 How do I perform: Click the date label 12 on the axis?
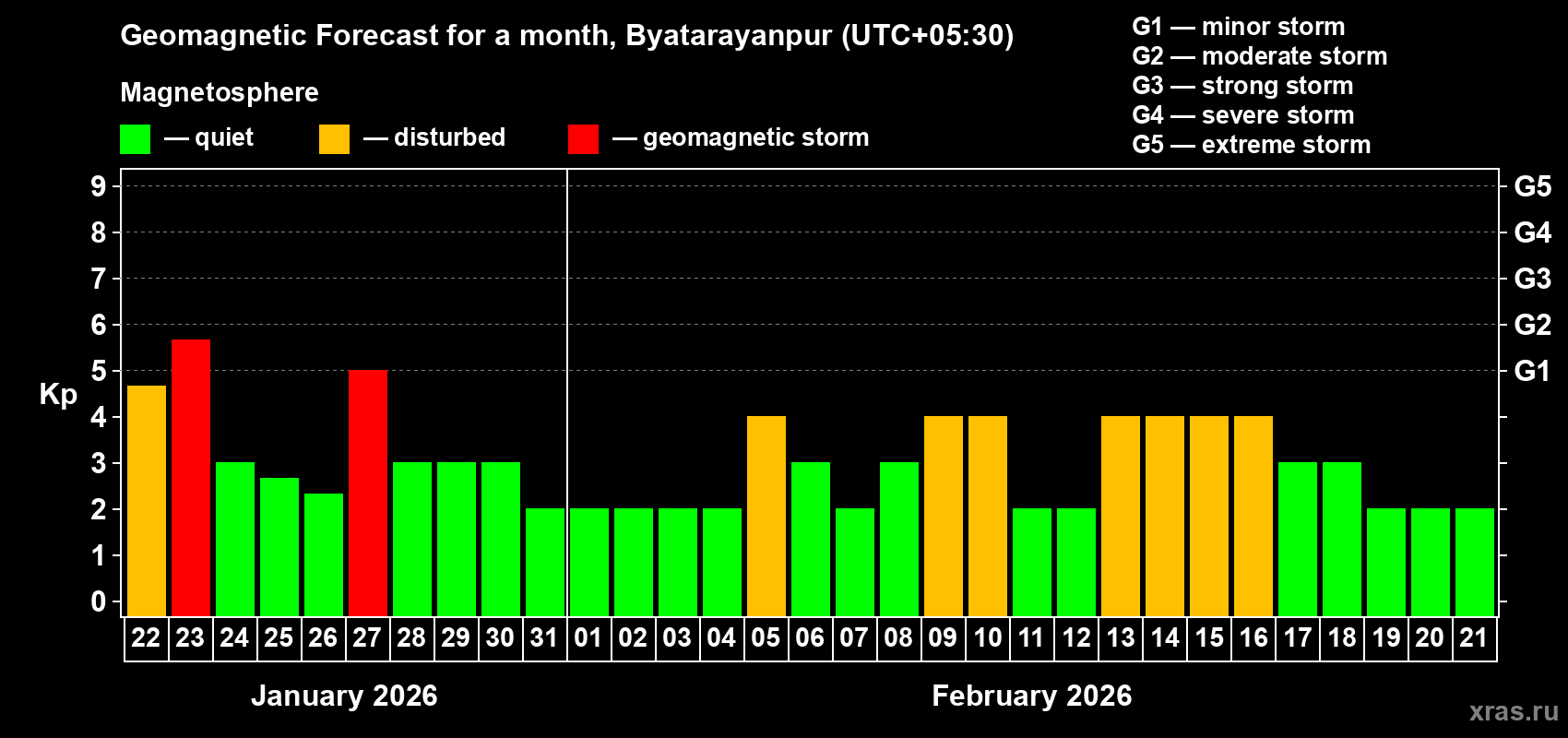(1076, 638)
